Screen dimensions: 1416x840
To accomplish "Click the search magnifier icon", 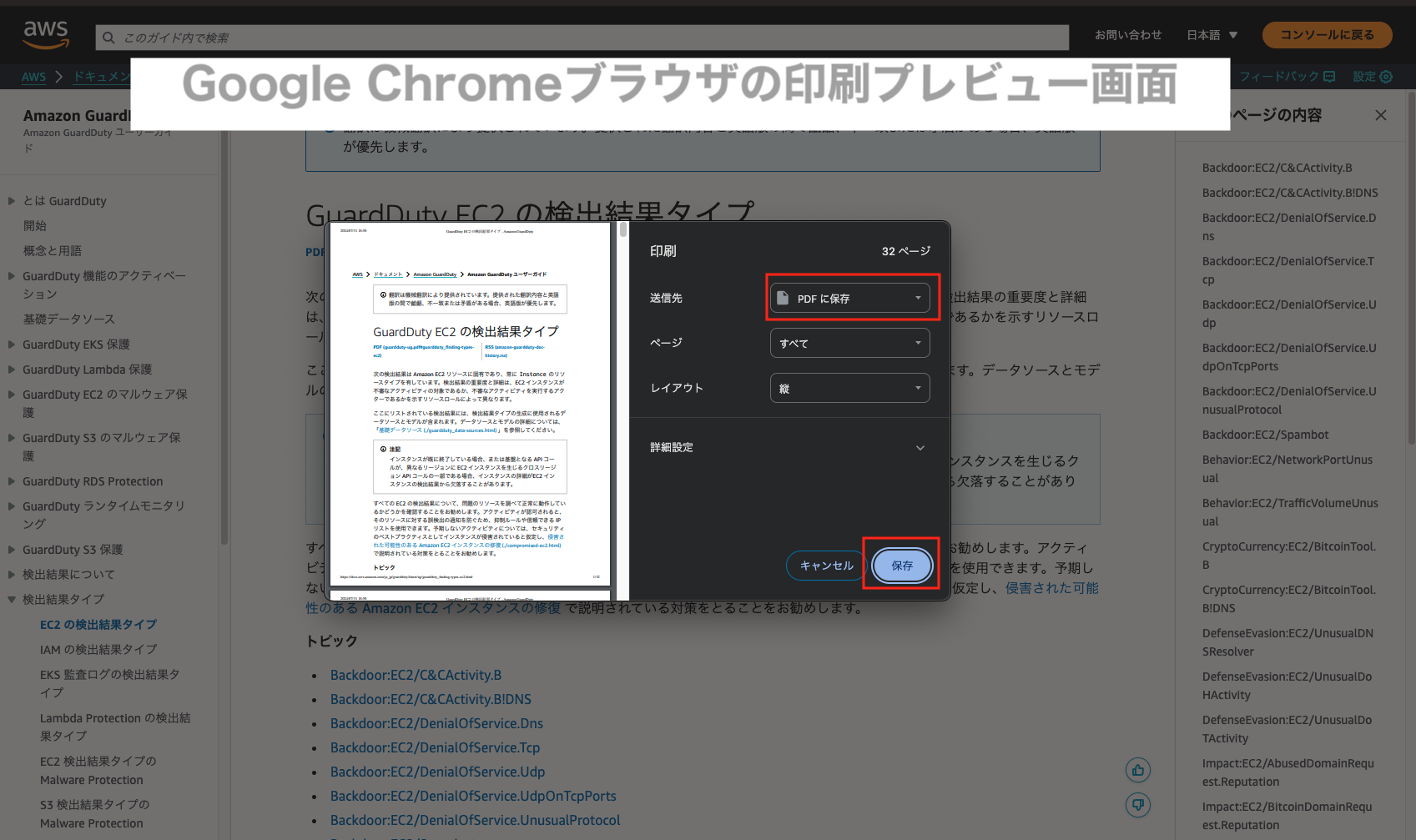I will [x=108, y=38].
